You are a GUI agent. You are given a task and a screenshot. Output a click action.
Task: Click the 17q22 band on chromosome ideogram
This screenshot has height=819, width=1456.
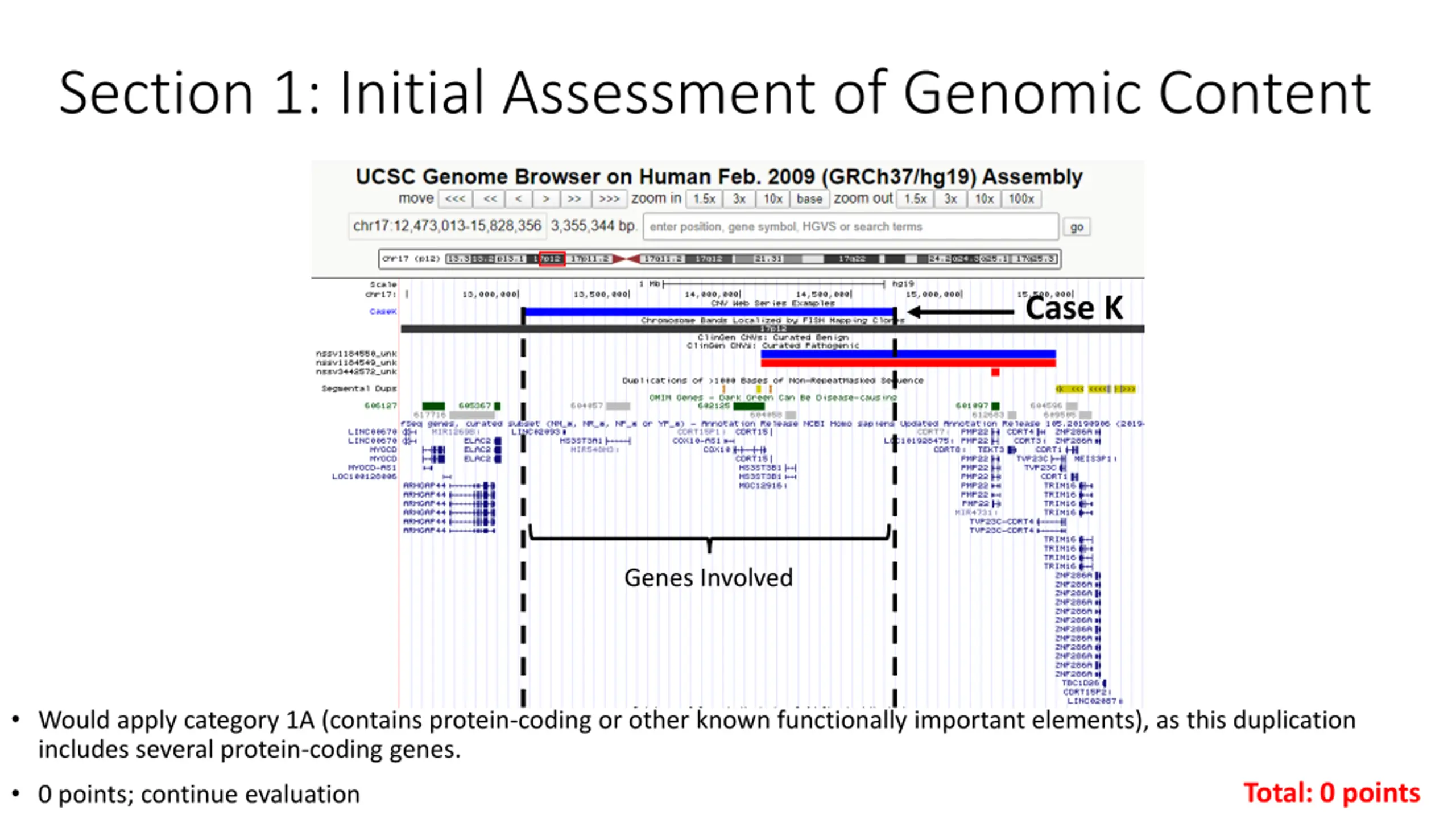click(851, 259)
